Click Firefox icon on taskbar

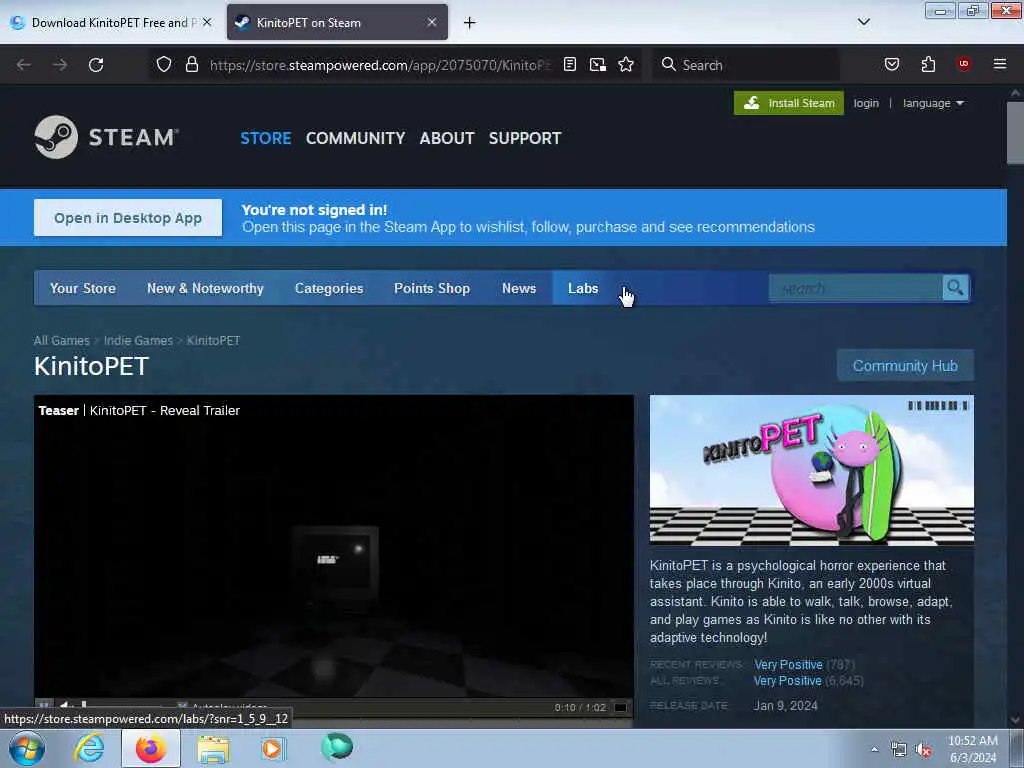[151, 748]
